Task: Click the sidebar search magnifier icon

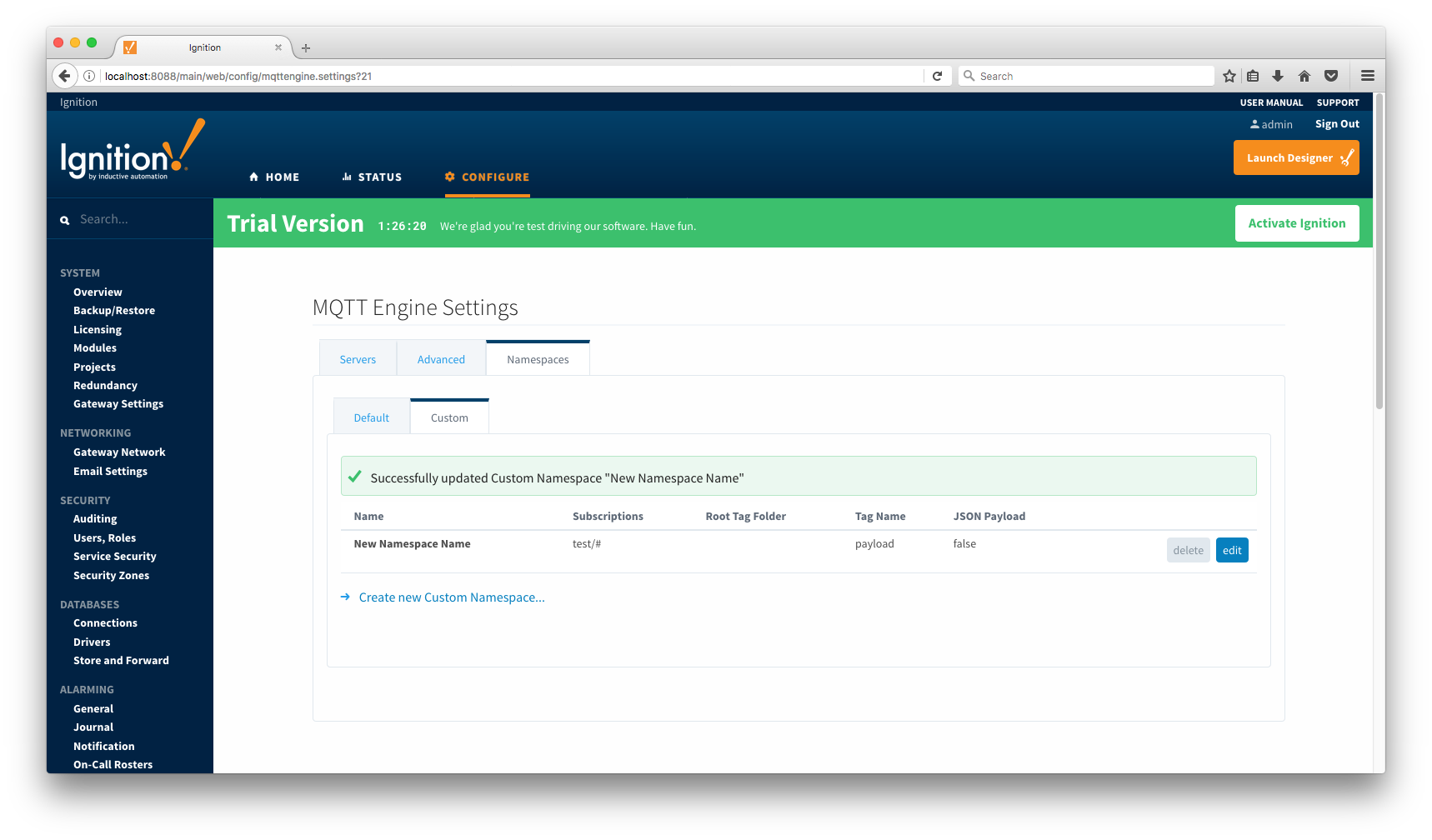Action: coord(64,220)
